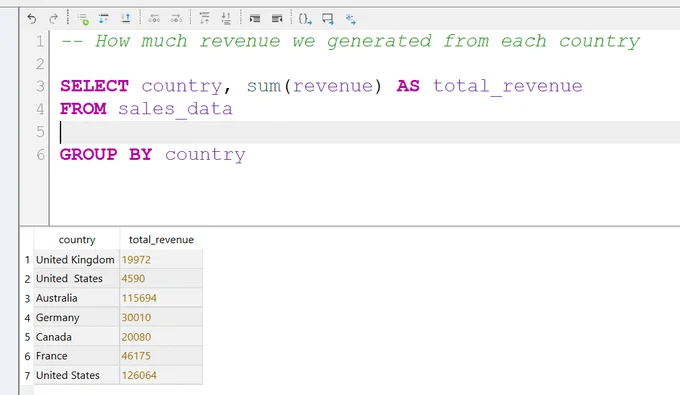This screenshot has width=680, height=395.
Task: Click the 'GROUP BY' keyword on line 6
Action: coord(106,154)
